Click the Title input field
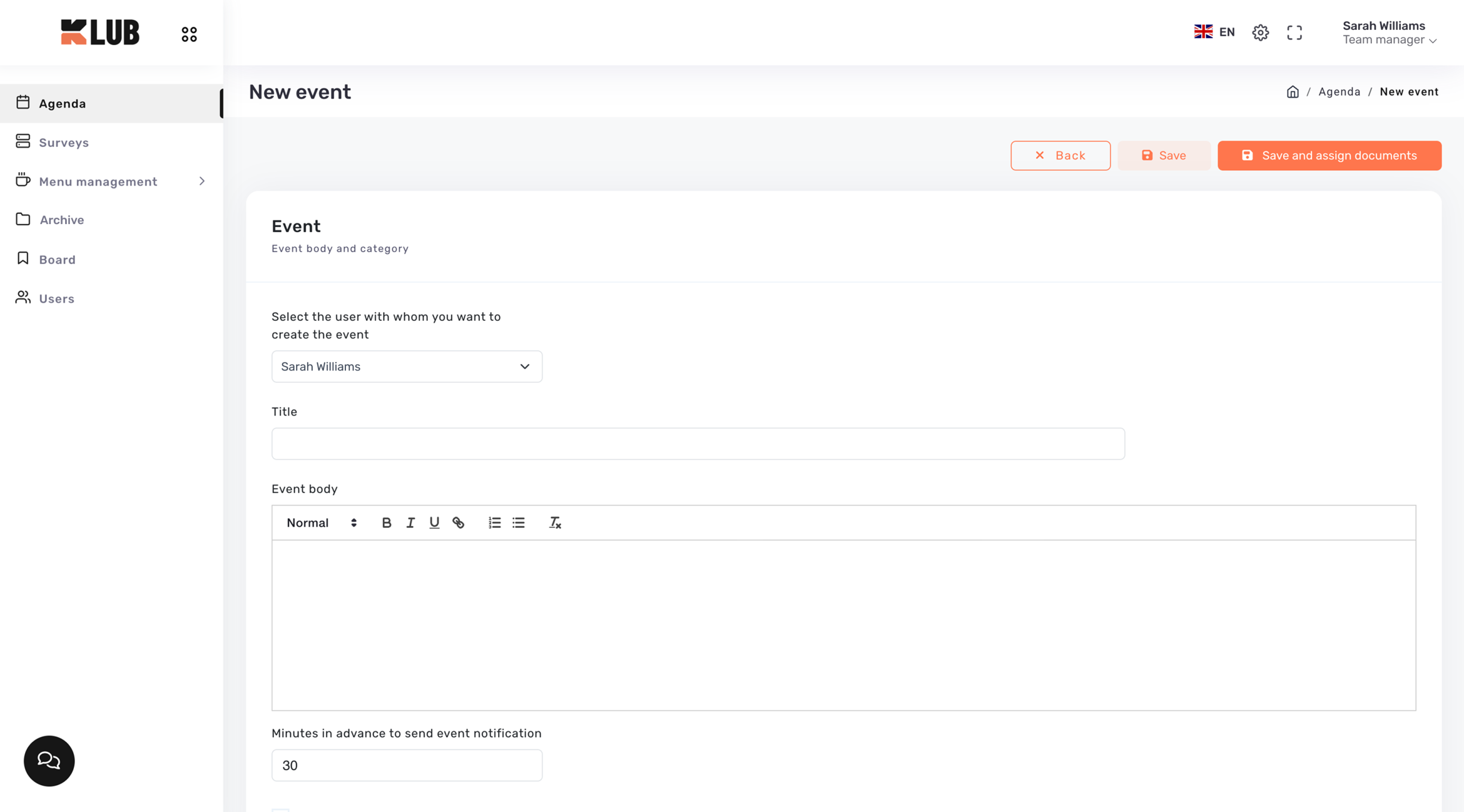Screen dimensions: 1464x812 click(698, 444)
